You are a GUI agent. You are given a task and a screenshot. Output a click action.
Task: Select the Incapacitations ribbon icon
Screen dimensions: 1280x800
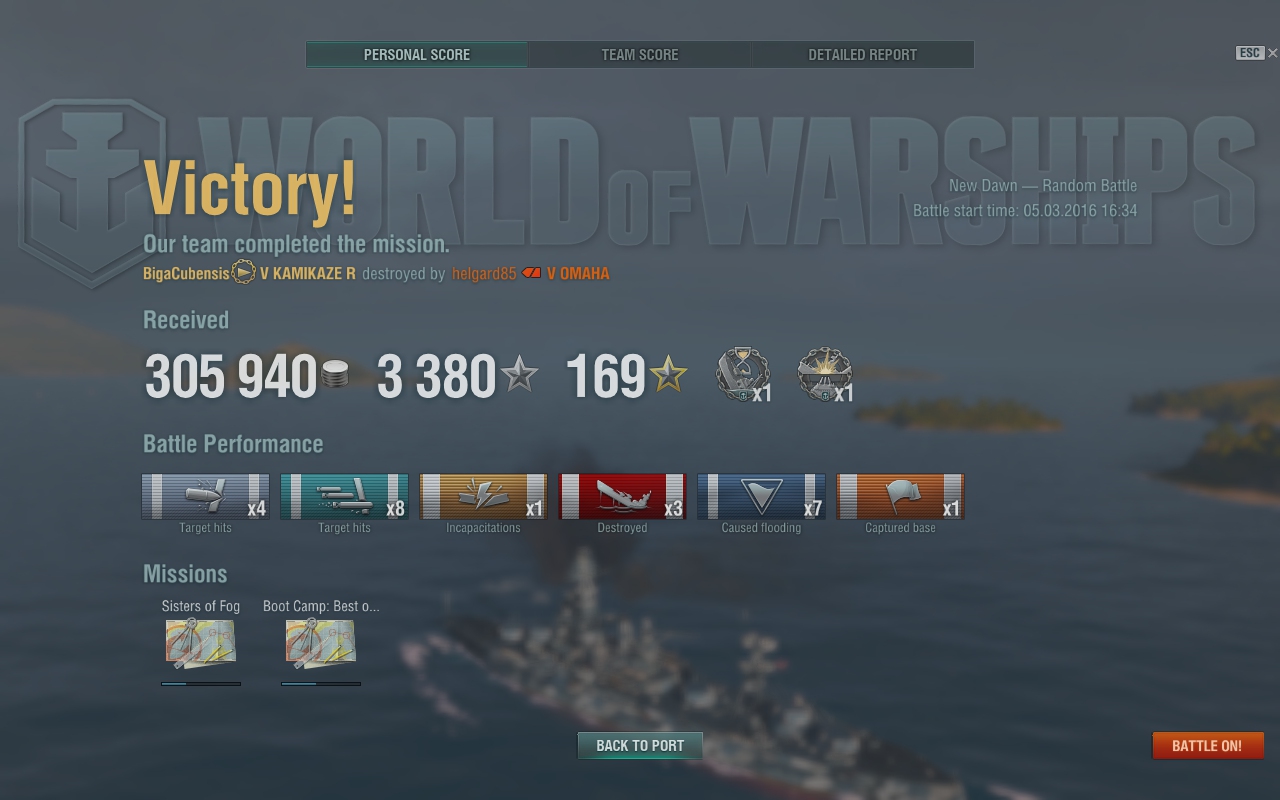click(x=483, y=497)
